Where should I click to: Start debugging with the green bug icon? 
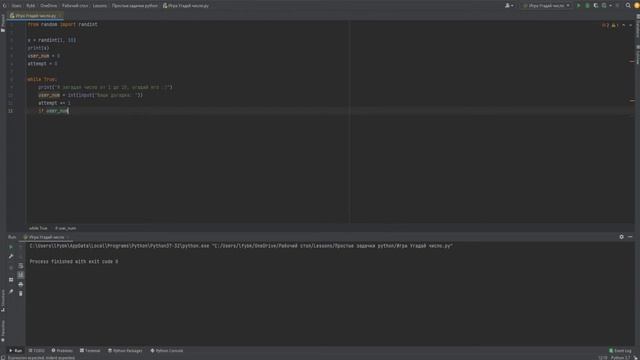(587, 6)
